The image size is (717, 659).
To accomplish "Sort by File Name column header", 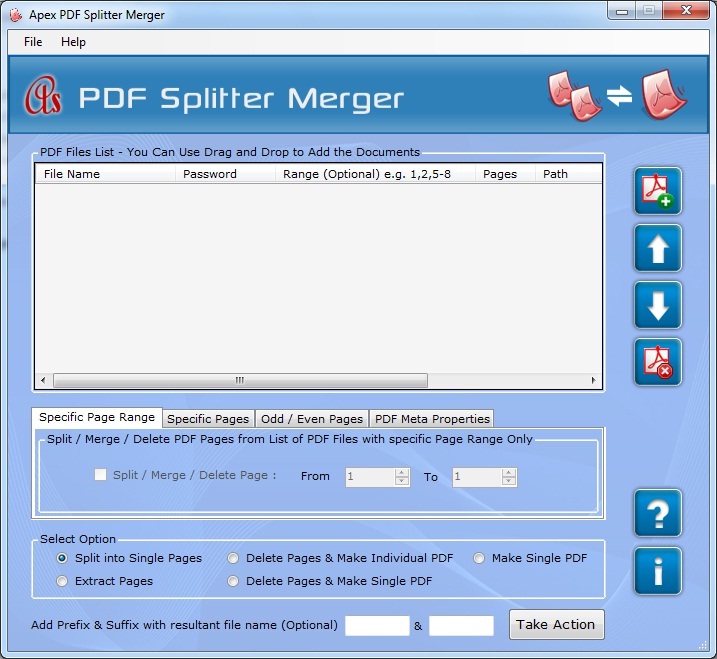I will pos(105,174).
